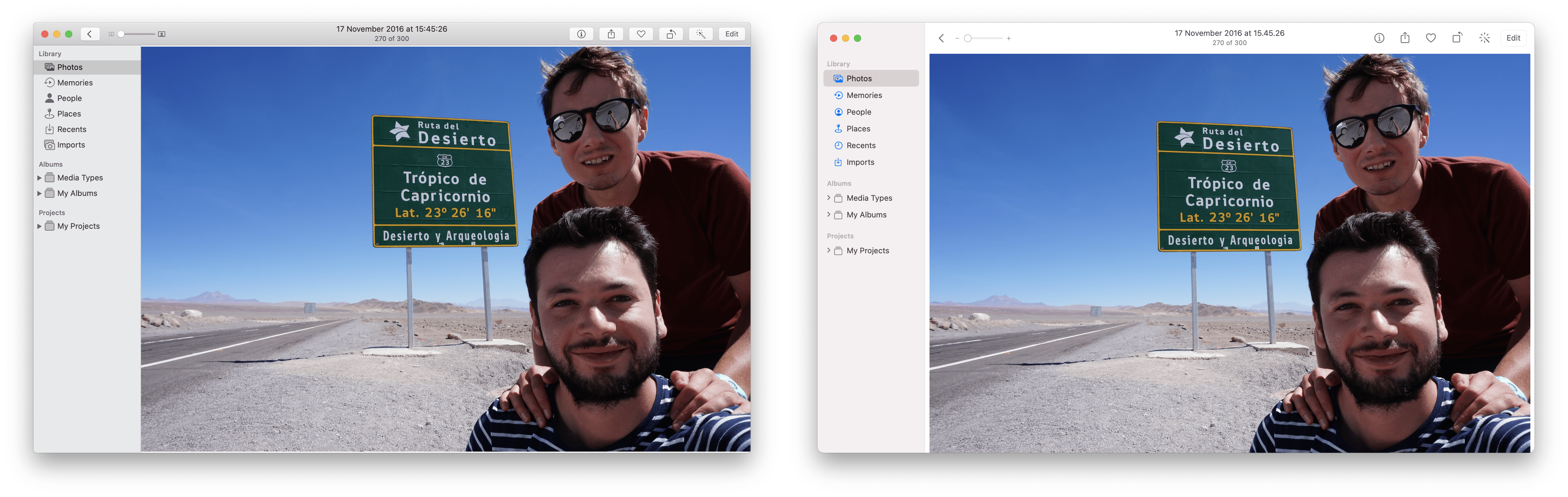The height and width of the screenshot is (497, 1568).
Task: Click the zoom-in icon at the left window's slider end
Action: click(x=161, y=34)
